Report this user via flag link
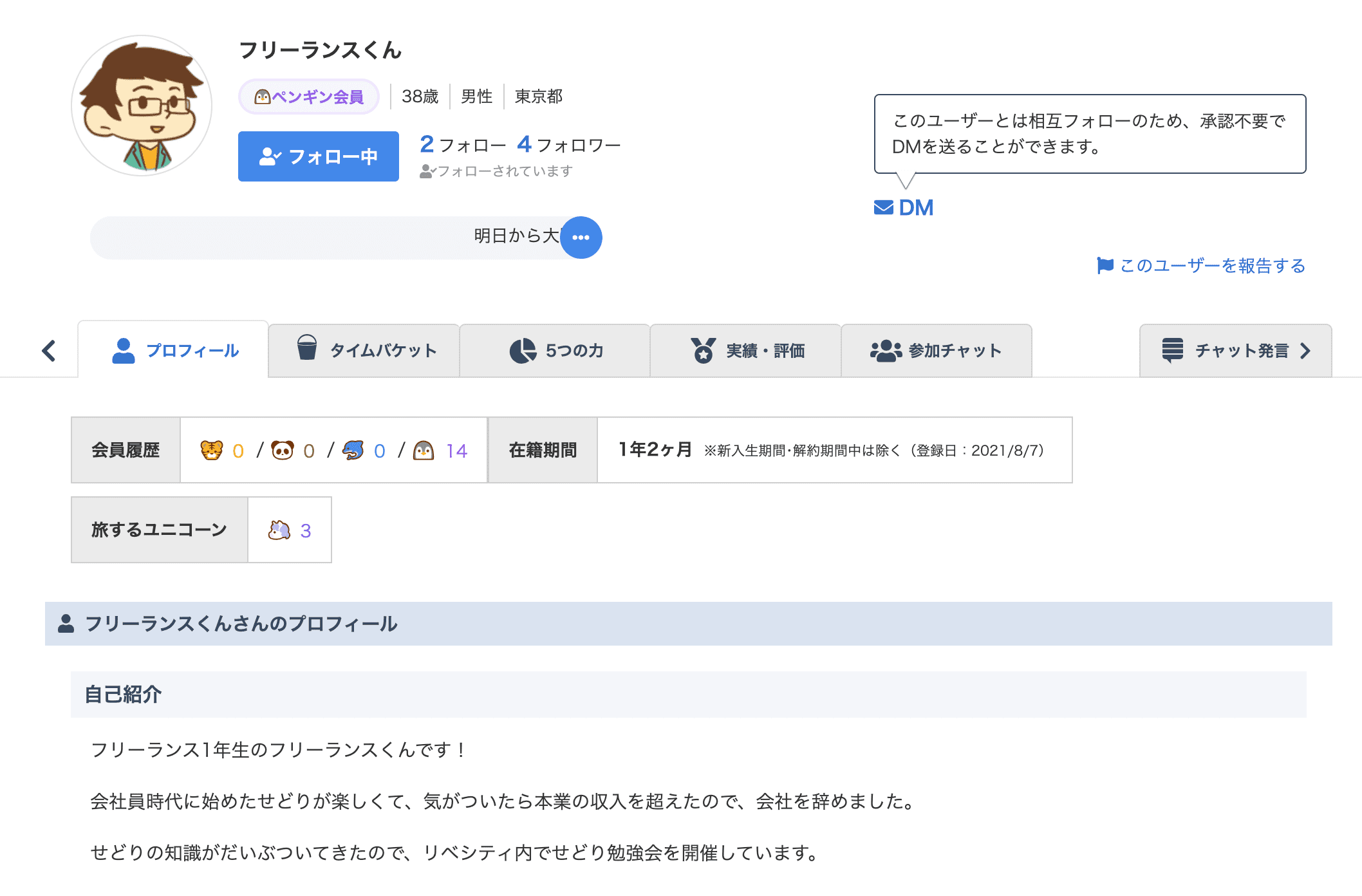This screenshot has height=896, width=1362. click(x=1201, y=265)
